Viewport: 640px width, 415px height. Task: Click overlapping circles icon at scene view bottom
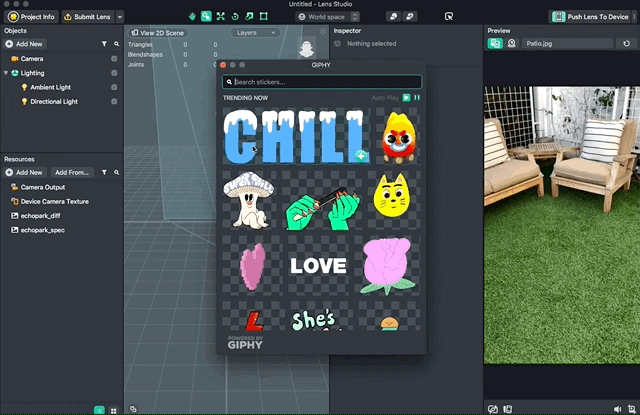pyautogui.click(x=133, y=409)
